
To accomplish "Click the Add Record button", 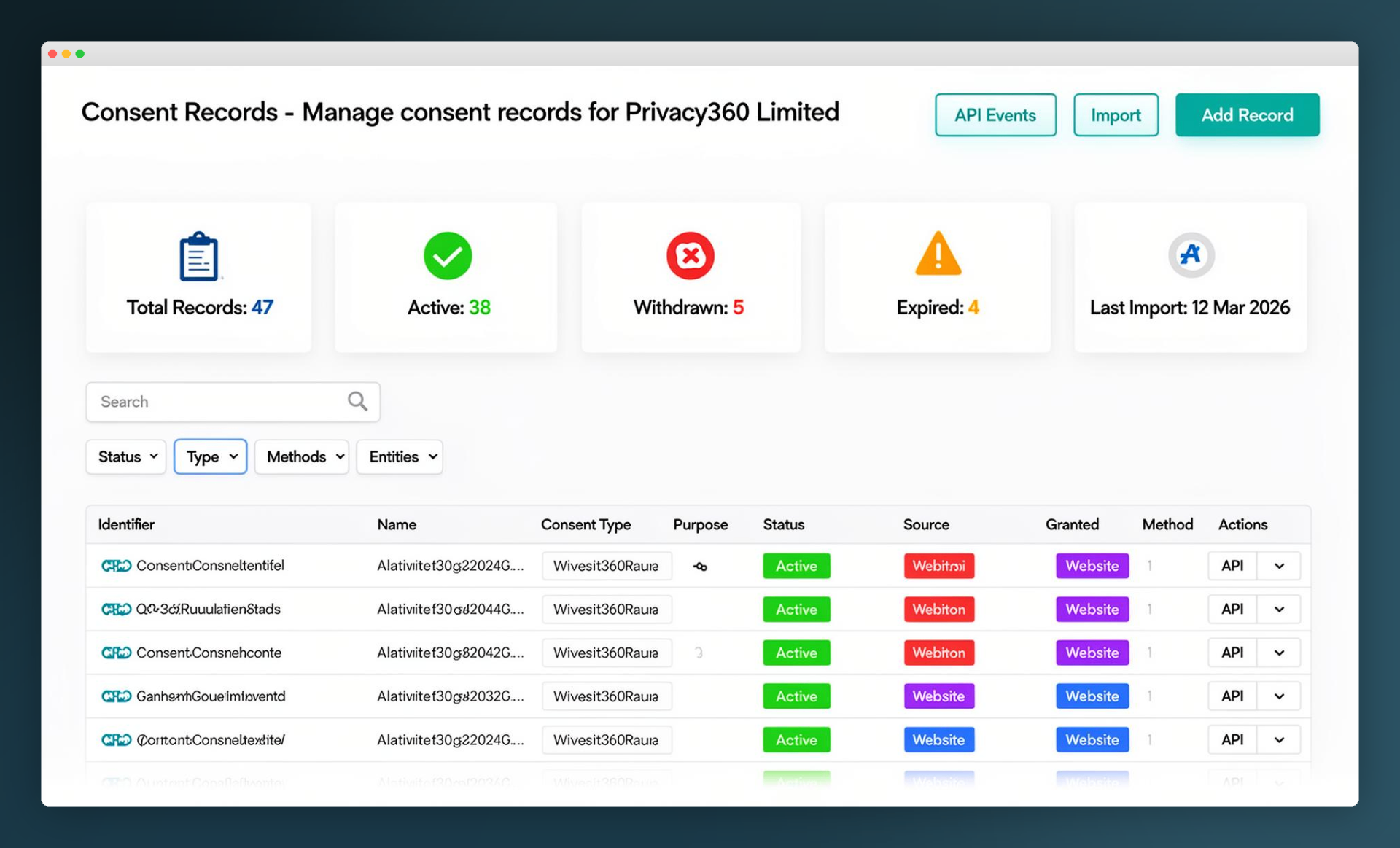I will click(x=1247, y=115).
